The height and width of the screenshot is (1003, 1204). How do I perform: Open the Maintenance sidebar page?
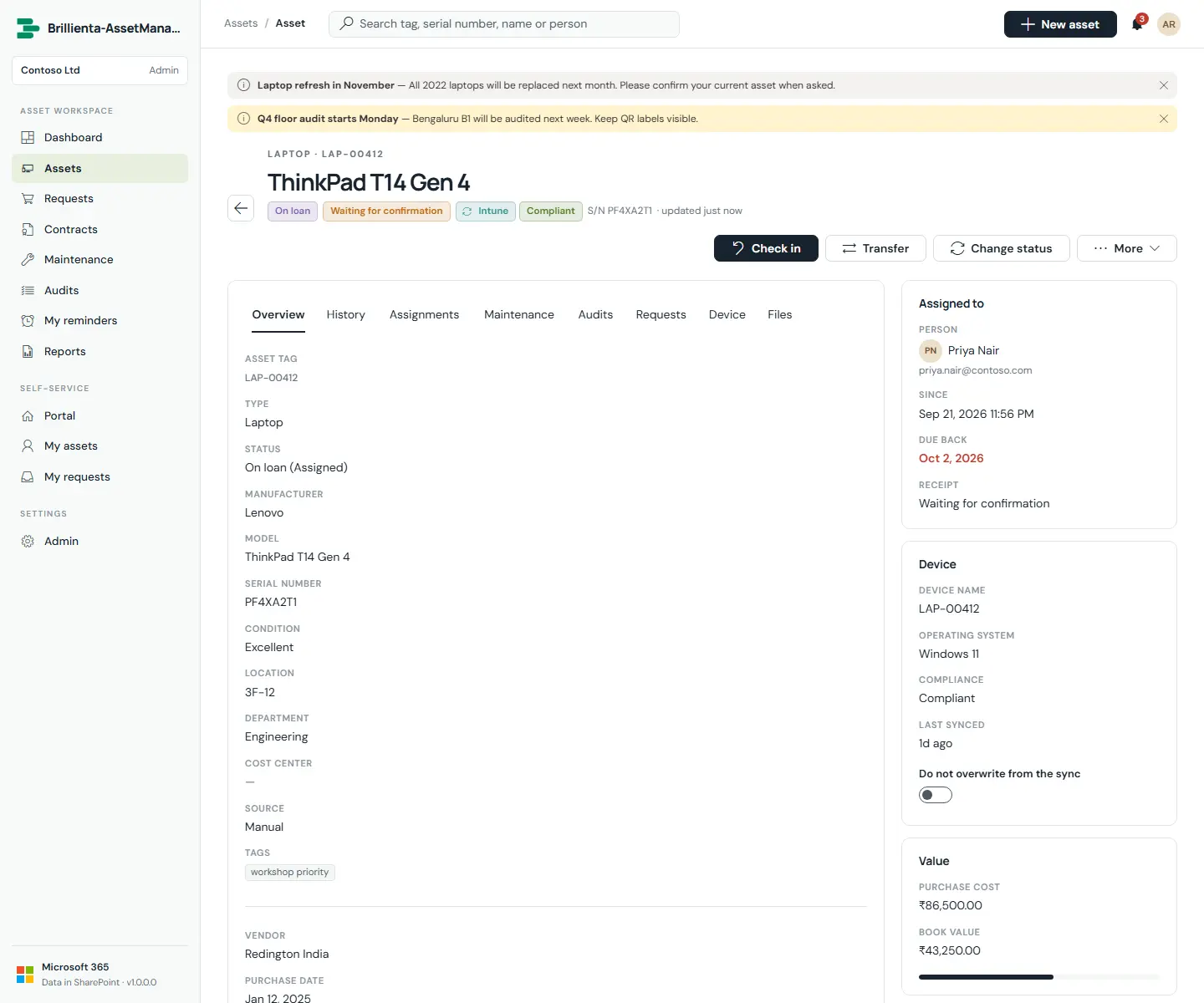(99, 259)
